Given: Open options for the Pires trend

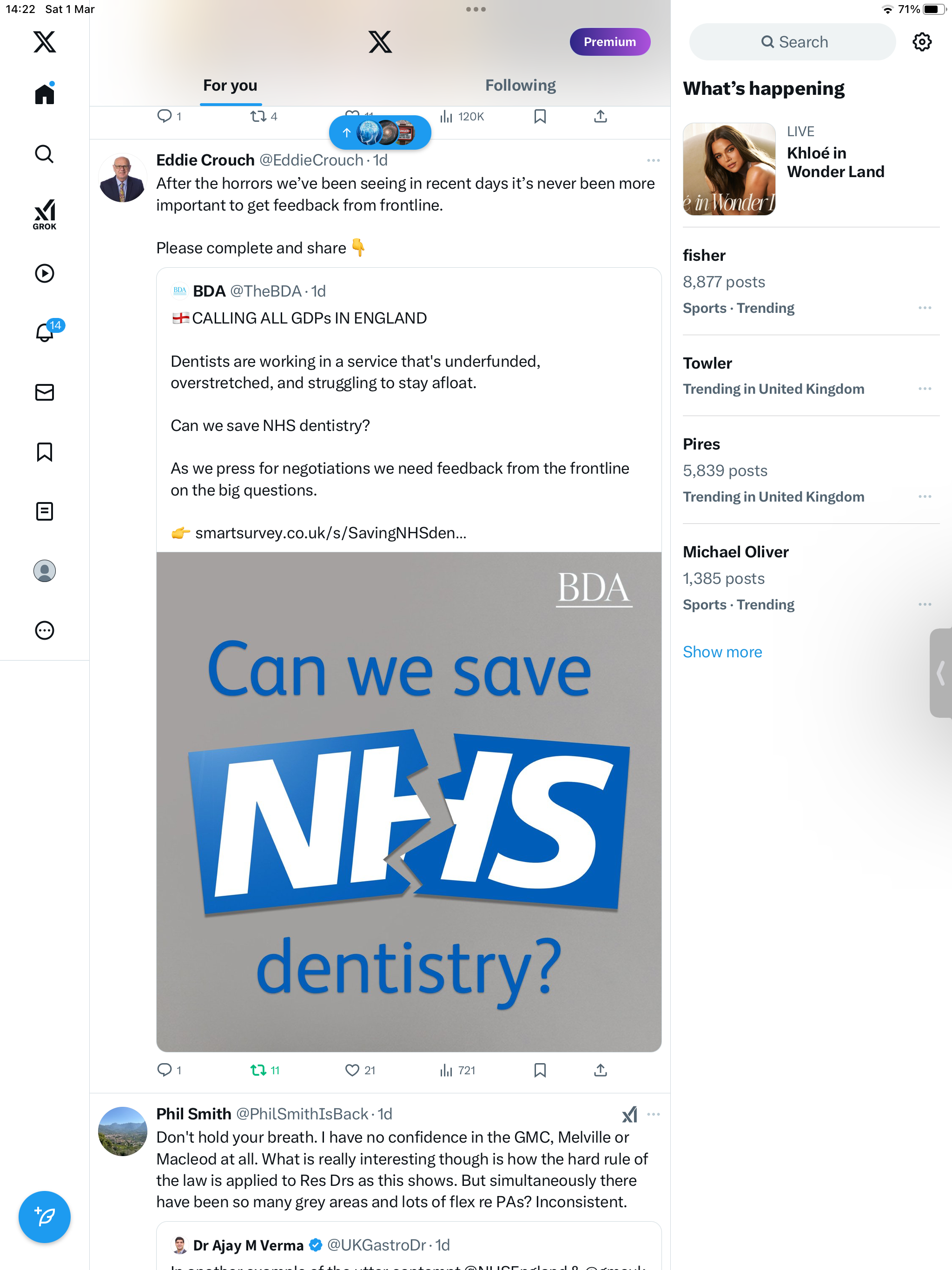Looking at the screenshot, I should [x=925, y=496].
